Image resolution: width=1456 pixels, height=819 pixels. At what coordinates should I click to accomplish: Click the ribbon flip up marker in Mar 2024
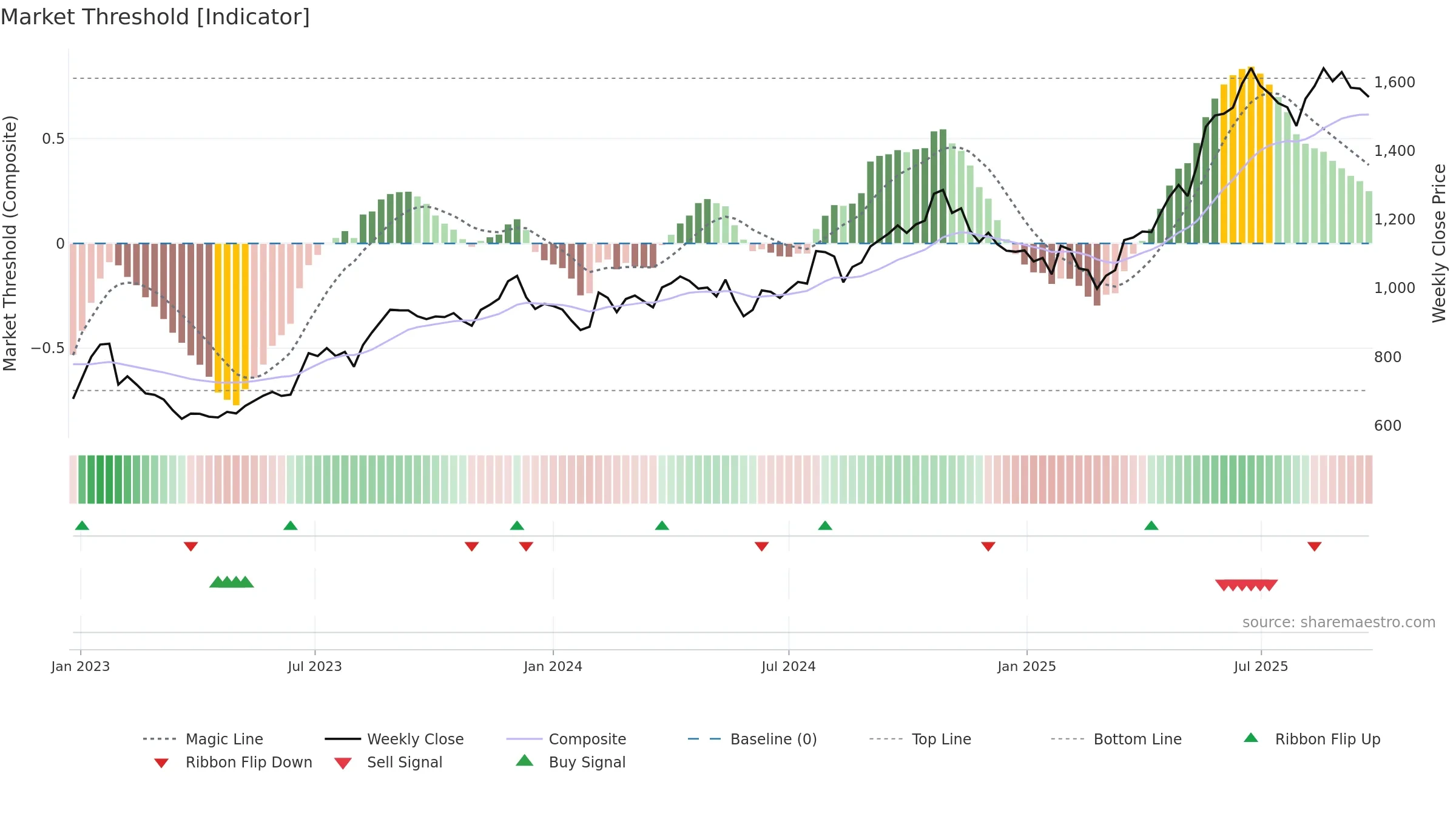662,525
